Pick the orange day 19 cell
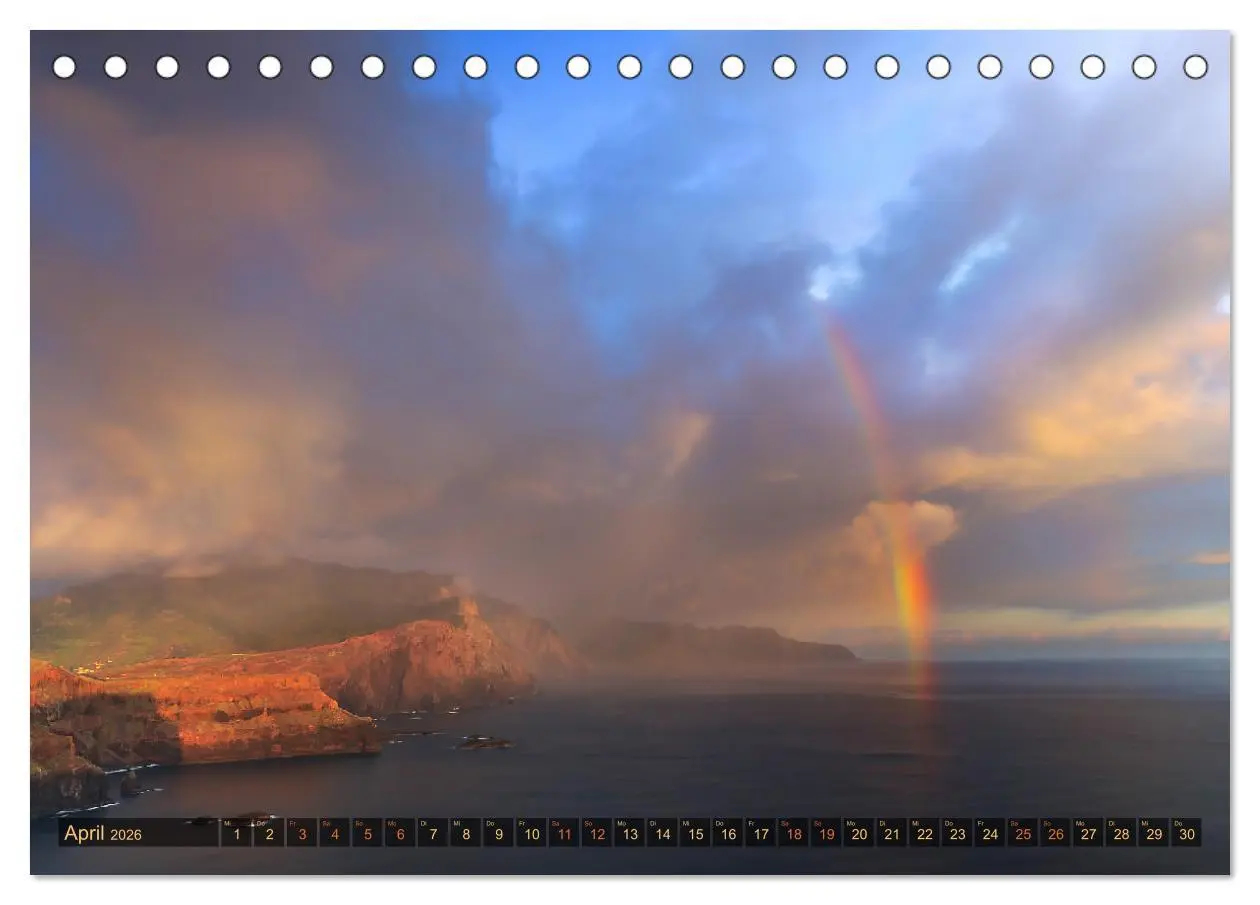1260x905 pixels. pos(826,832)
